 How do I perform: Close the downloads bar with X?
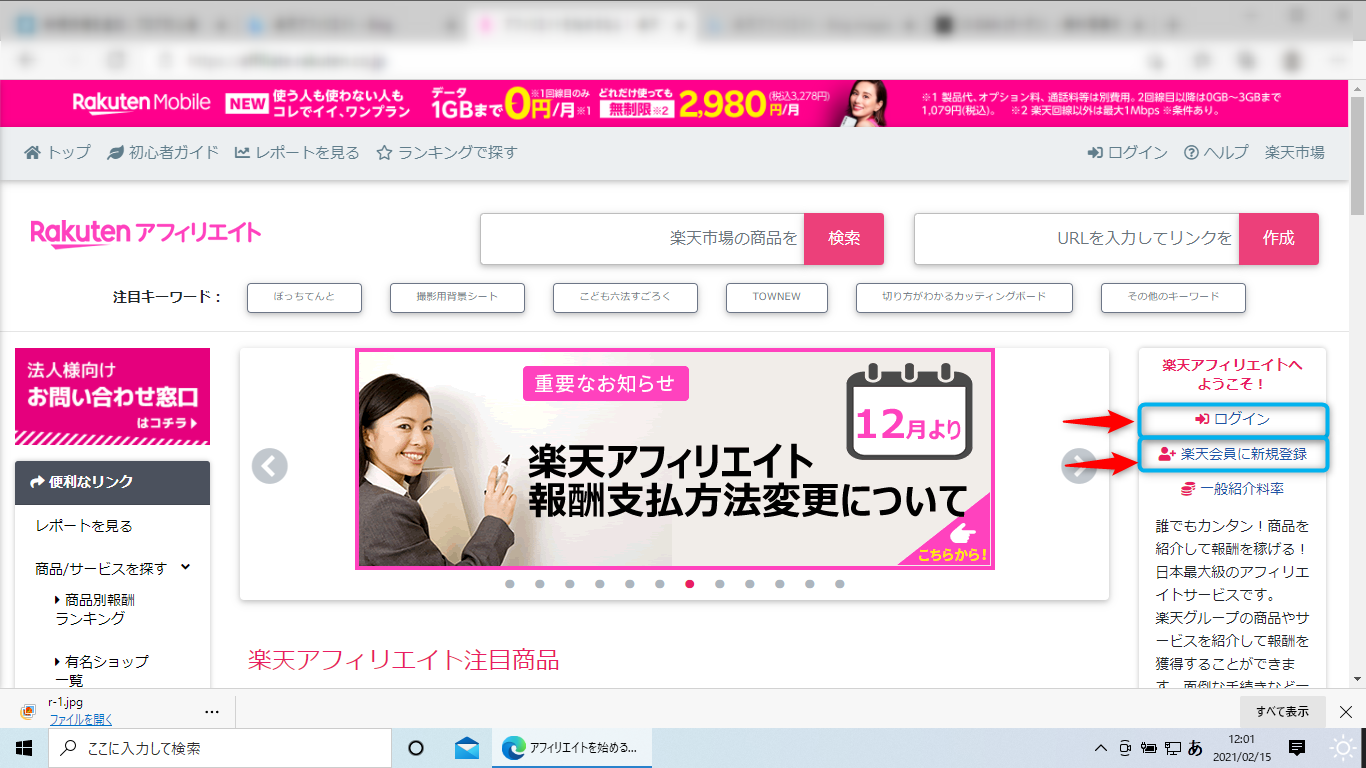pos(1346,711)
